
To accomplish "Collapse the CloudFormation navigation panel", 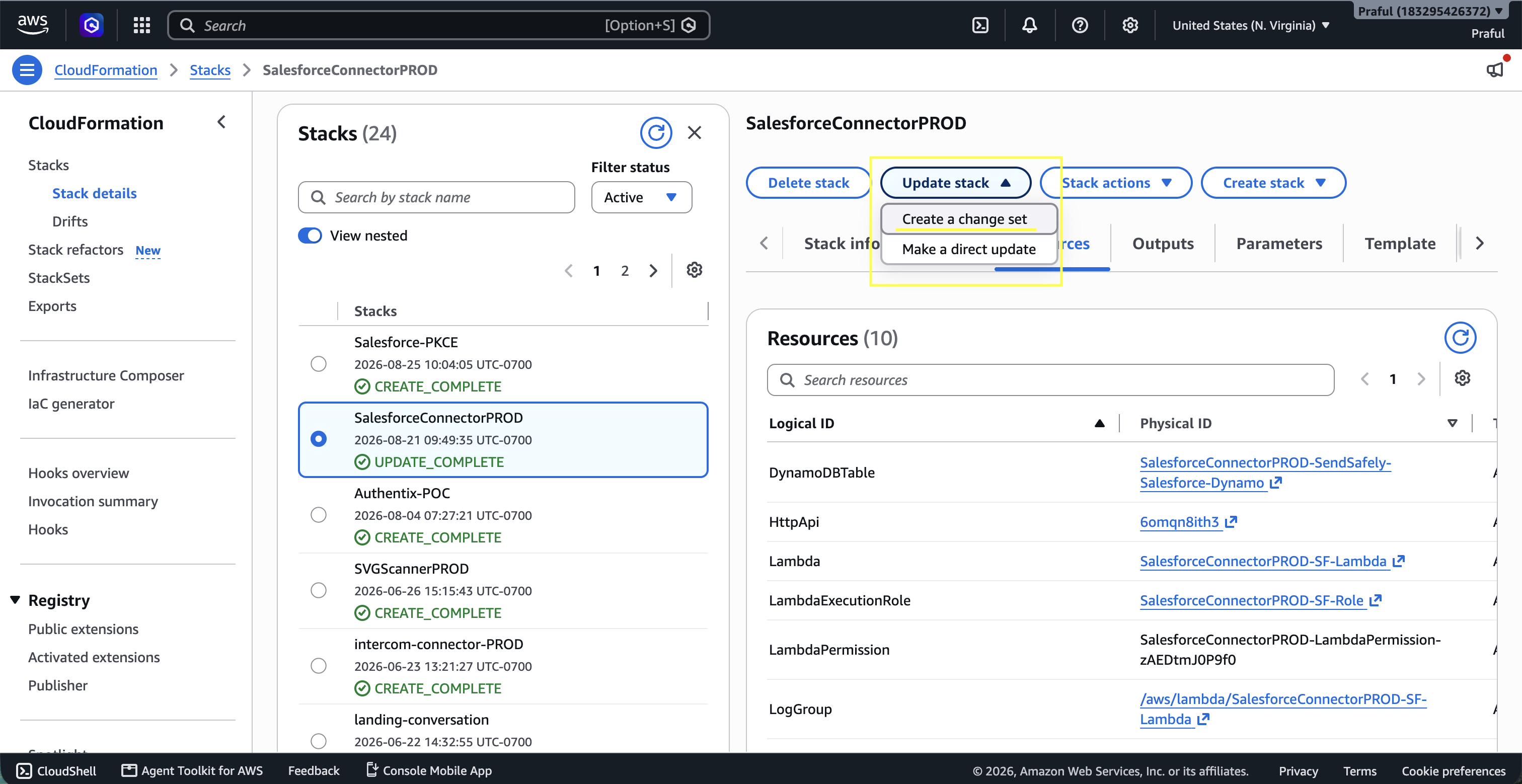I will click(x=221, y=122).
